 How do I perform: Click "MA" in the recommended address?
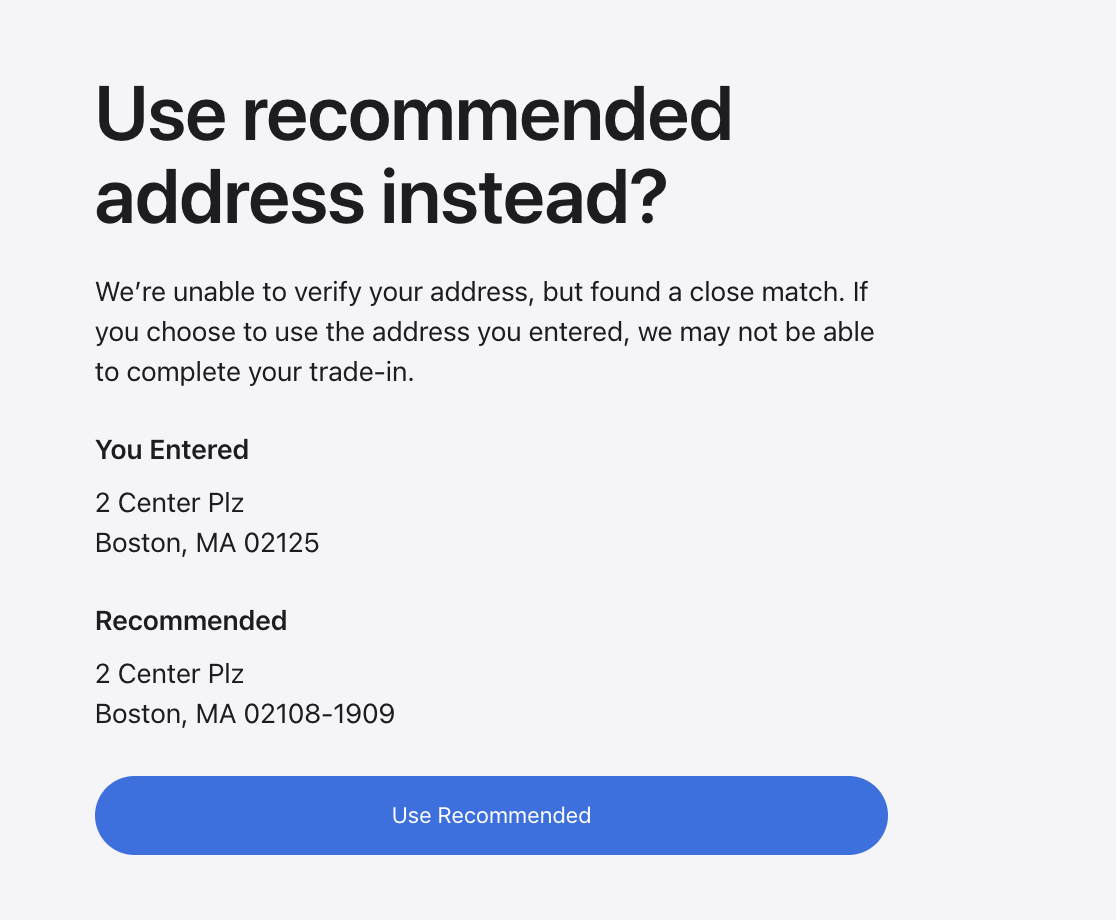point(215,714)
